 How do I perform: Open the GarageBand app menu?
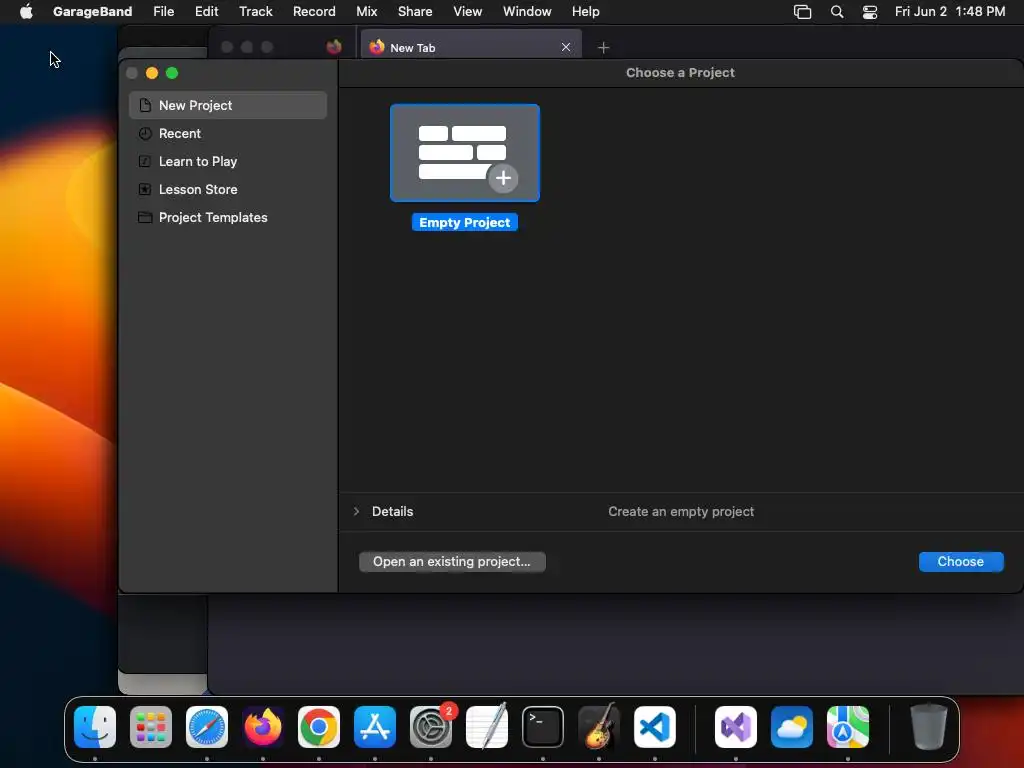point(92,11)
